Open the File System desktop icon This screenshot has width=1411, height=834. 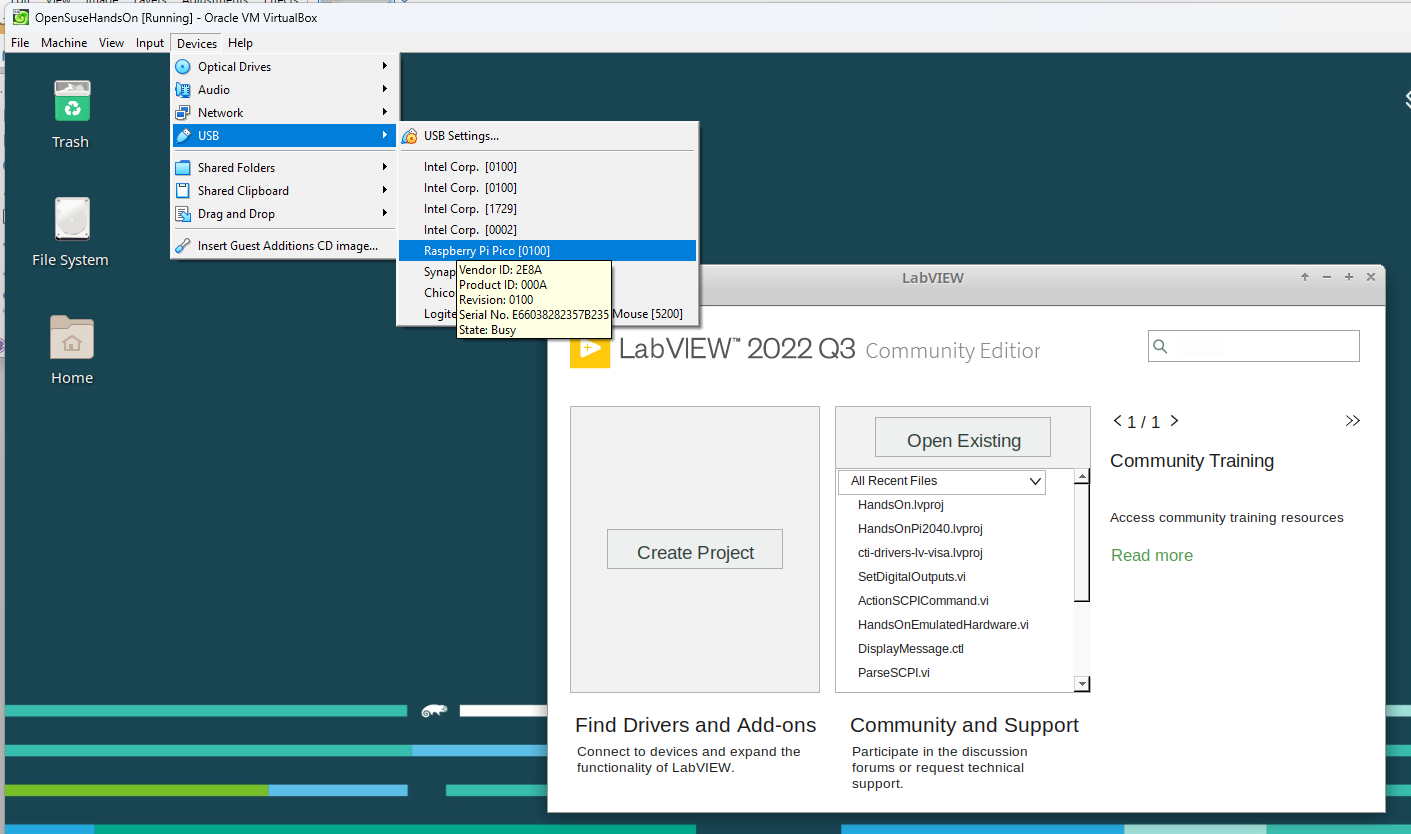[x=71, y=219]
